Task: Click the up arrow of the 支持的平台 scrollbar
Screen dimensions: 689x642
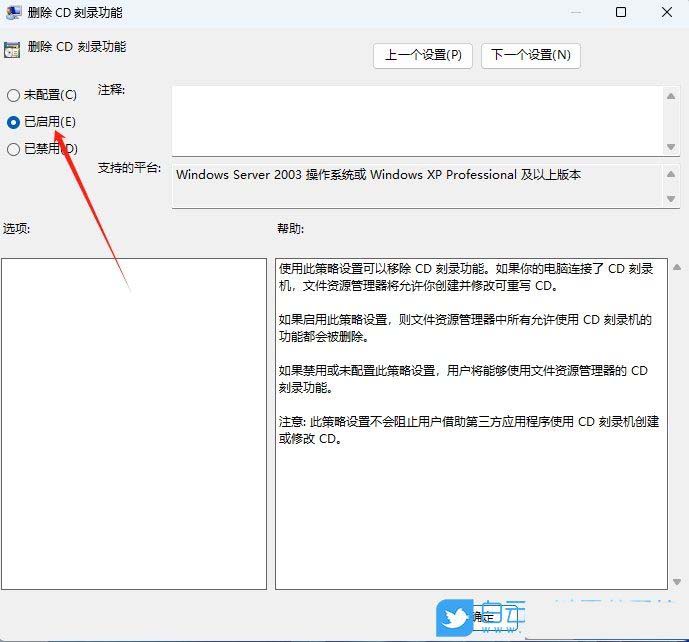Action: click(x=671, y=173)
